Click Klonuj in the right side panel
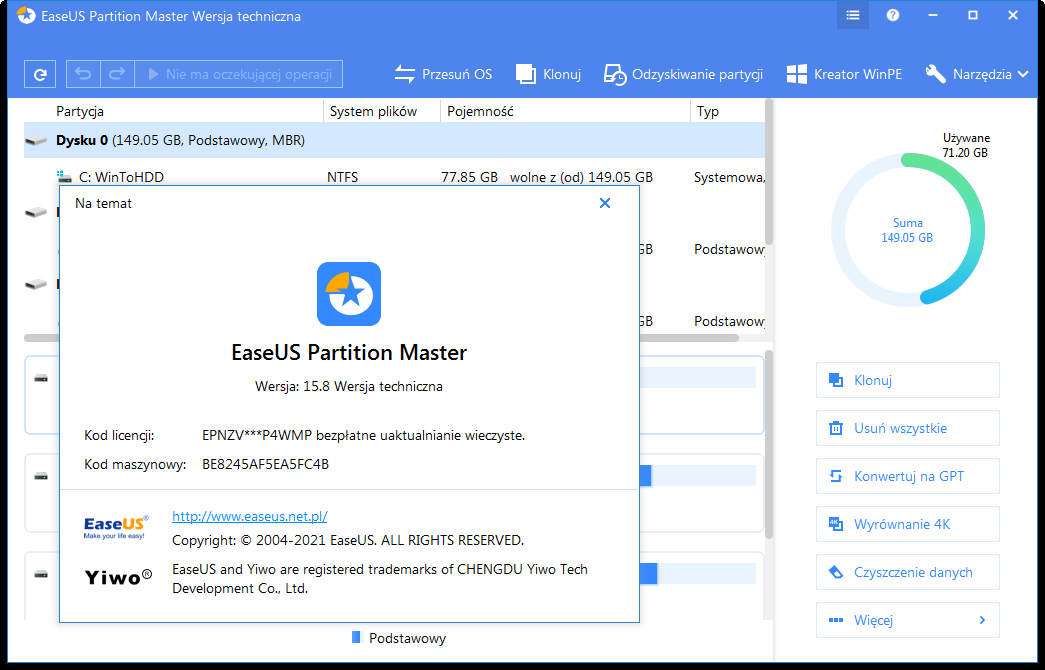This screenshot has height=670, width=1045. coord(908,380)
